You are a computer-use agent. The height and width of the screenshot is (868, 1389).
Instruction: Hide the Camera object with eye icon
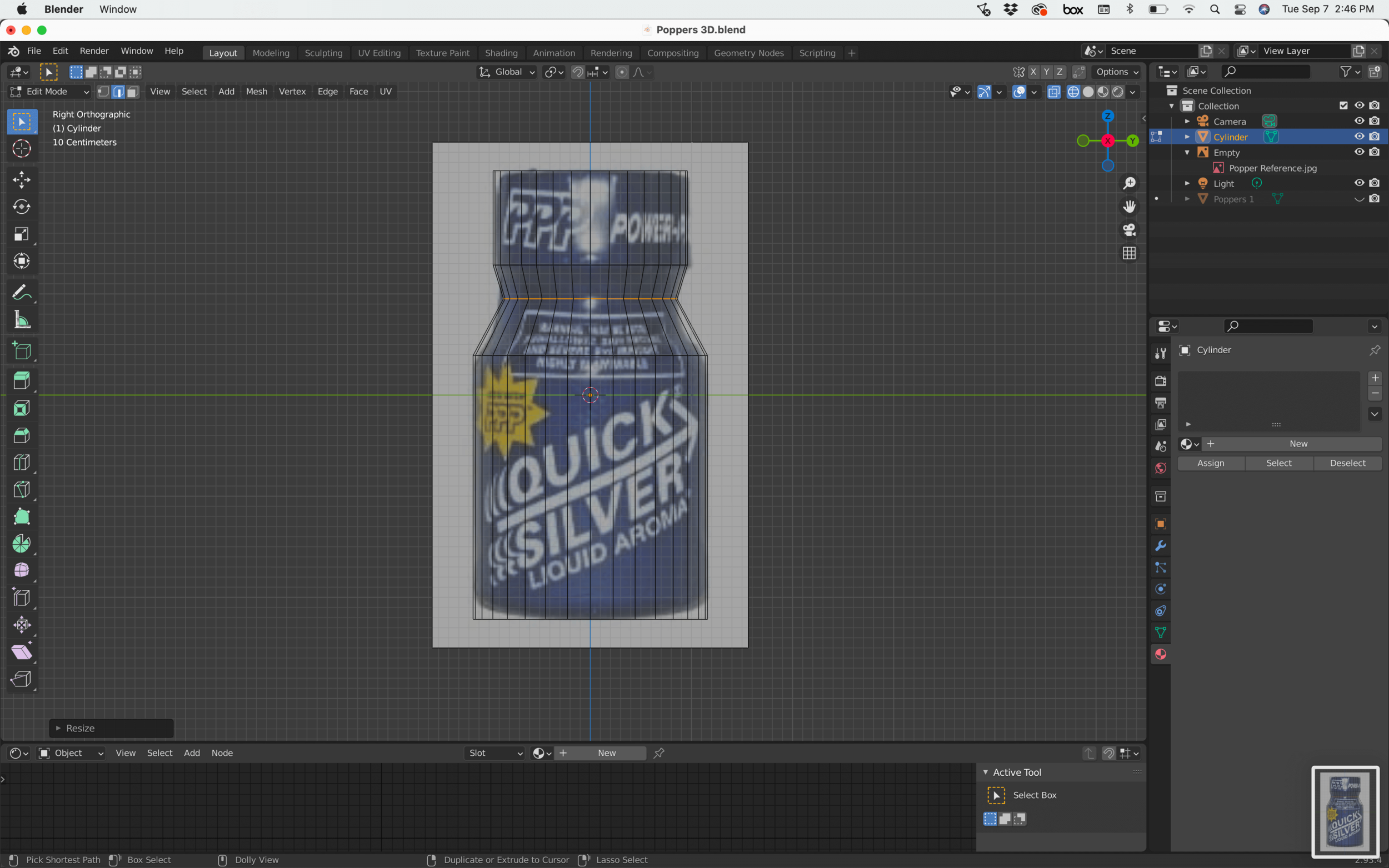click(1358, 121)
